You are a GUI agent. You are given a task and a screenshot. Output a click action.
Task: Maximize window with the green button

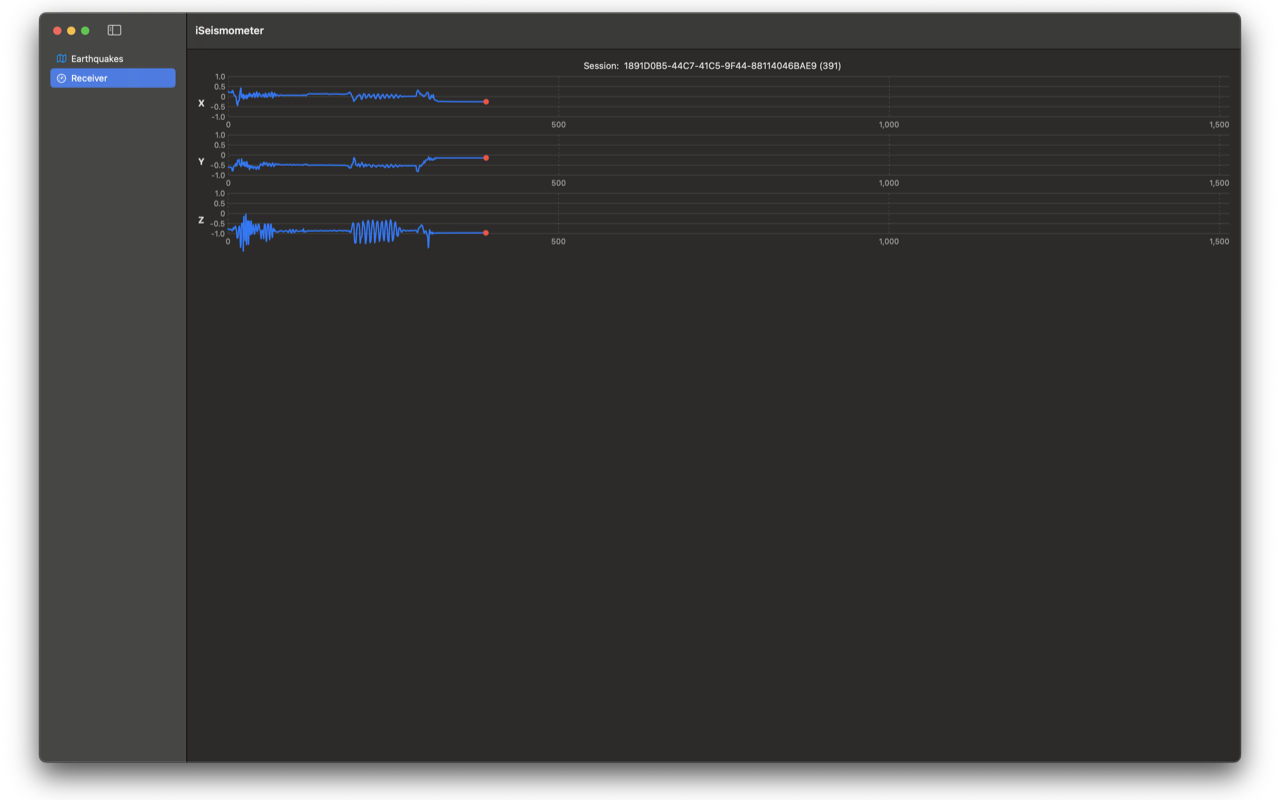point(85,30)
